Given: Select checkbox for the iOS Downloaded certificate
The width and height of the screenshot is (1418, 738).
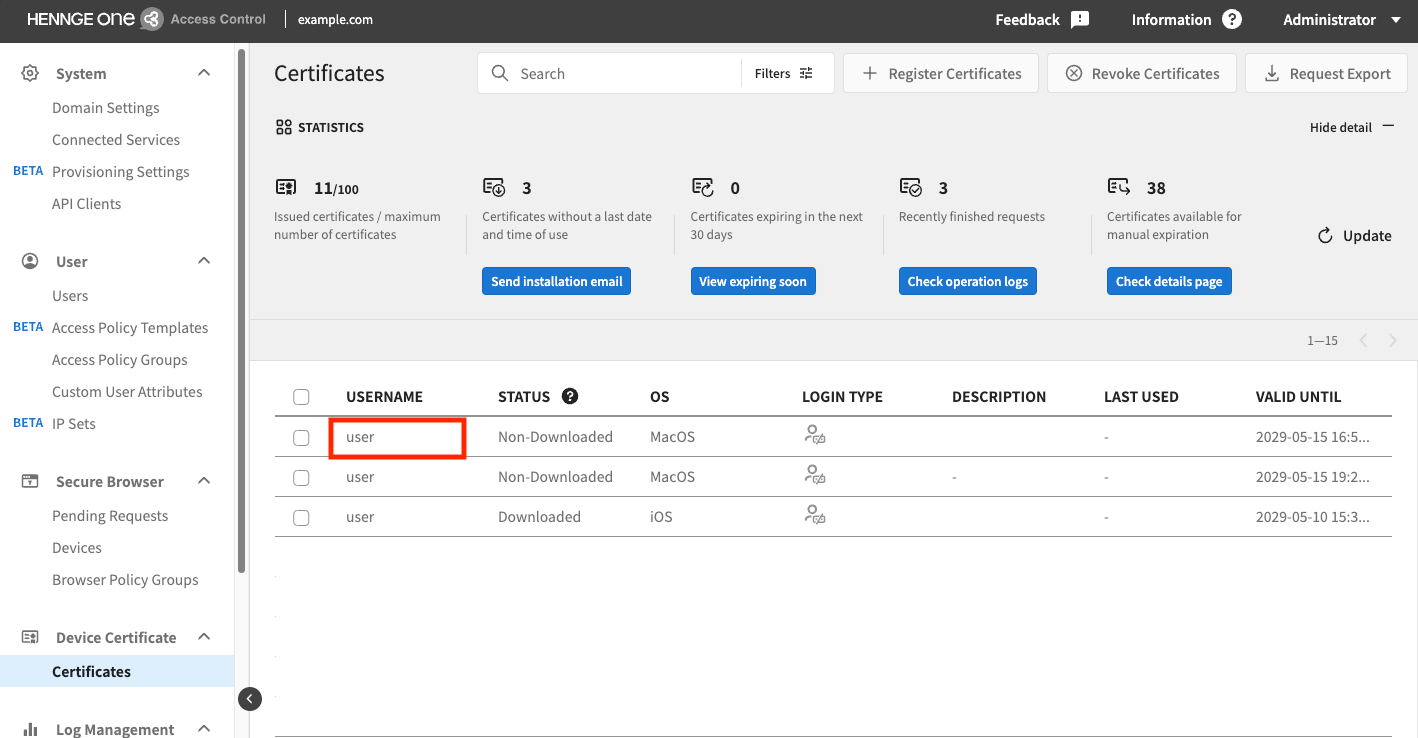Looking at the screenshot, I should click(x=301, y=517).
